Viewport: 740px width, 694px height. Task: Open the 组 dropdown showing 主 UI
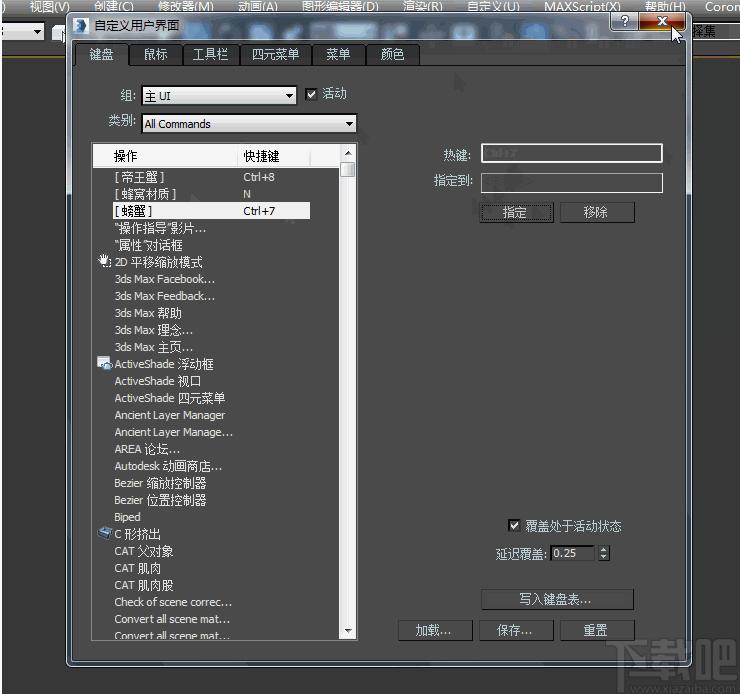pyautogui.click(x=219, y=96)
